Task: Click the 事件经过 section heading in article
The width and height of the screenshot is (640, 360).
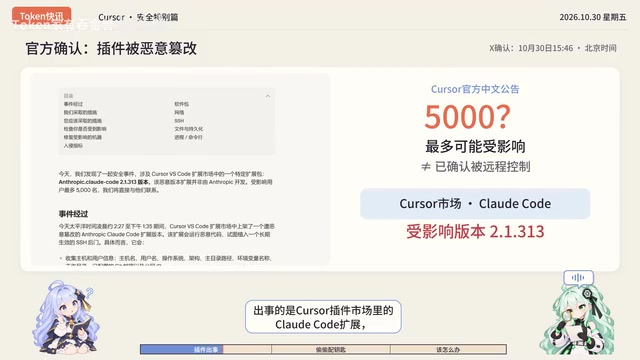Action: coord(73,214)
